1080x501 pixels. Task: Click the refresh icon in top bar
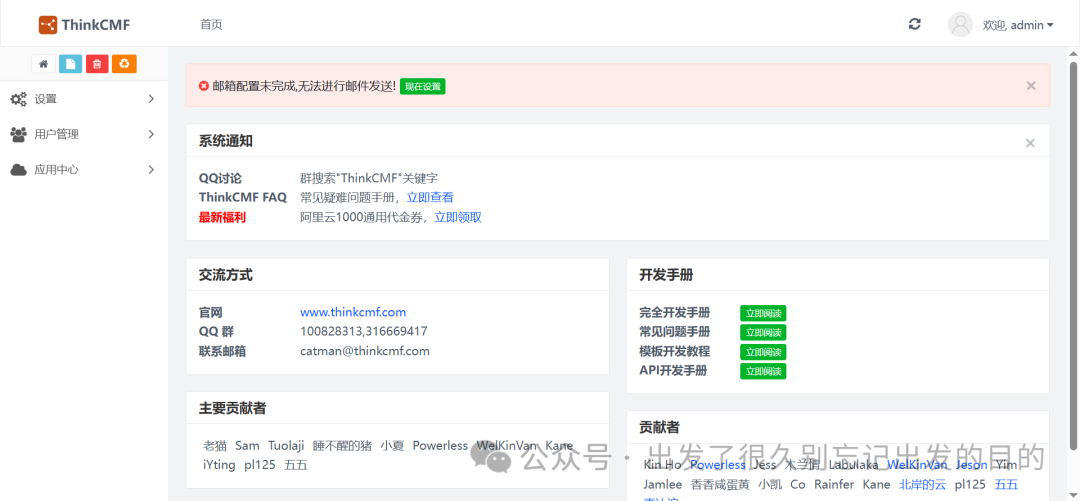tap(914, 24)
